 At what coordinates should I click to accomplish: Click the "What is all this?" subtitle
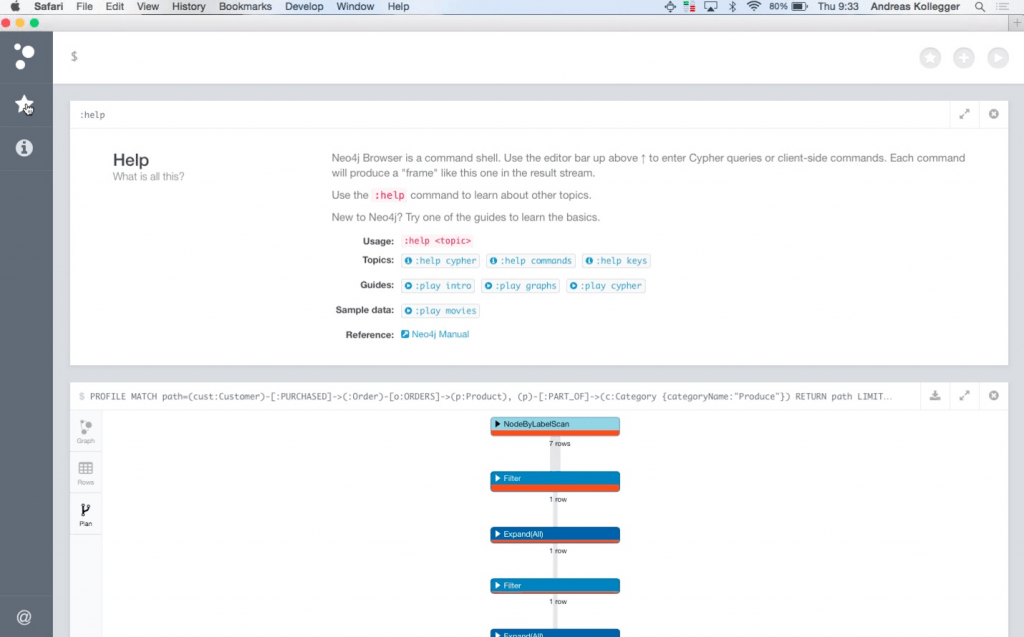tap(149, 176)
